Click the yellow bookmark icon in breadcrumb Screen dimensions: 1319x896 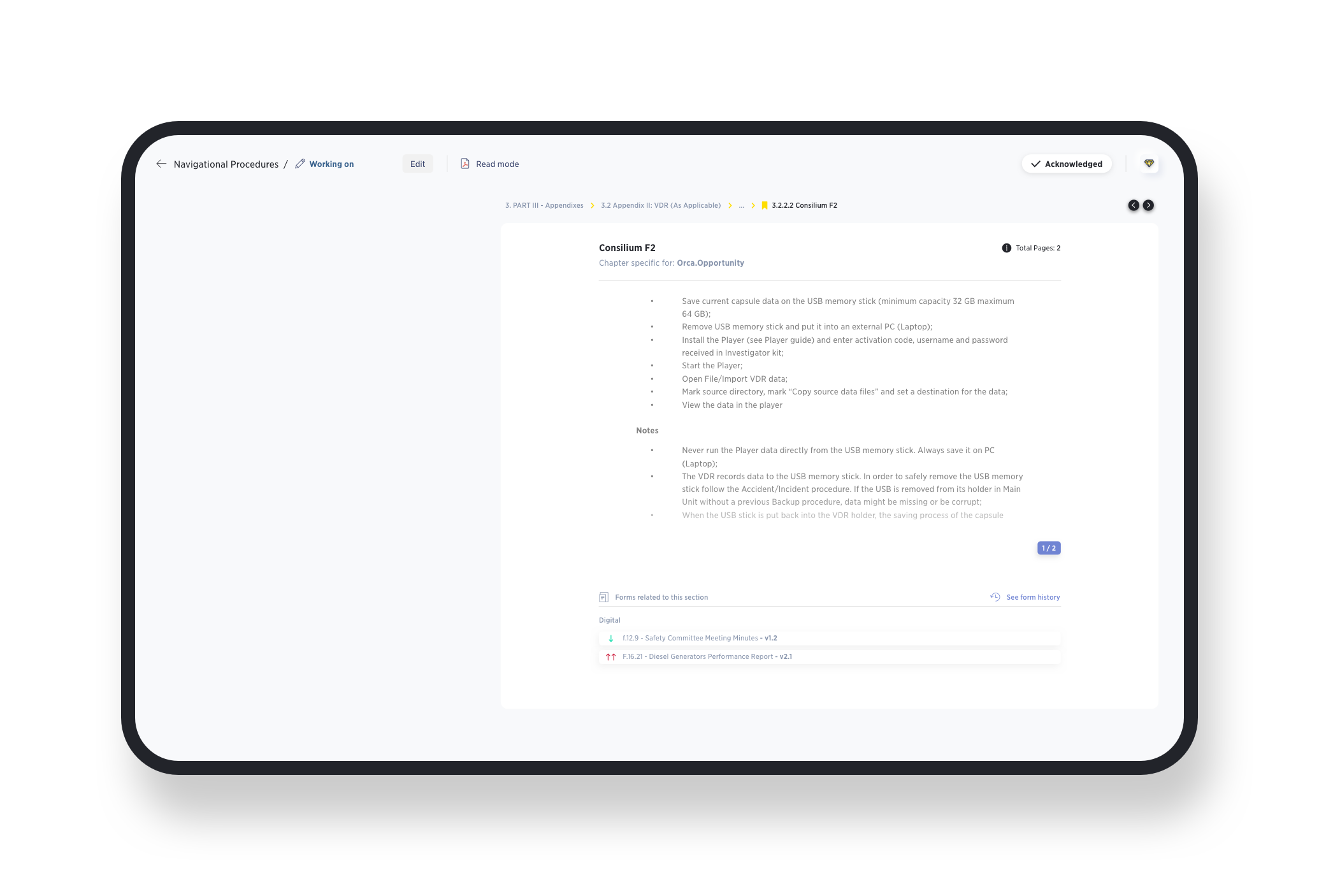[764, 205]
